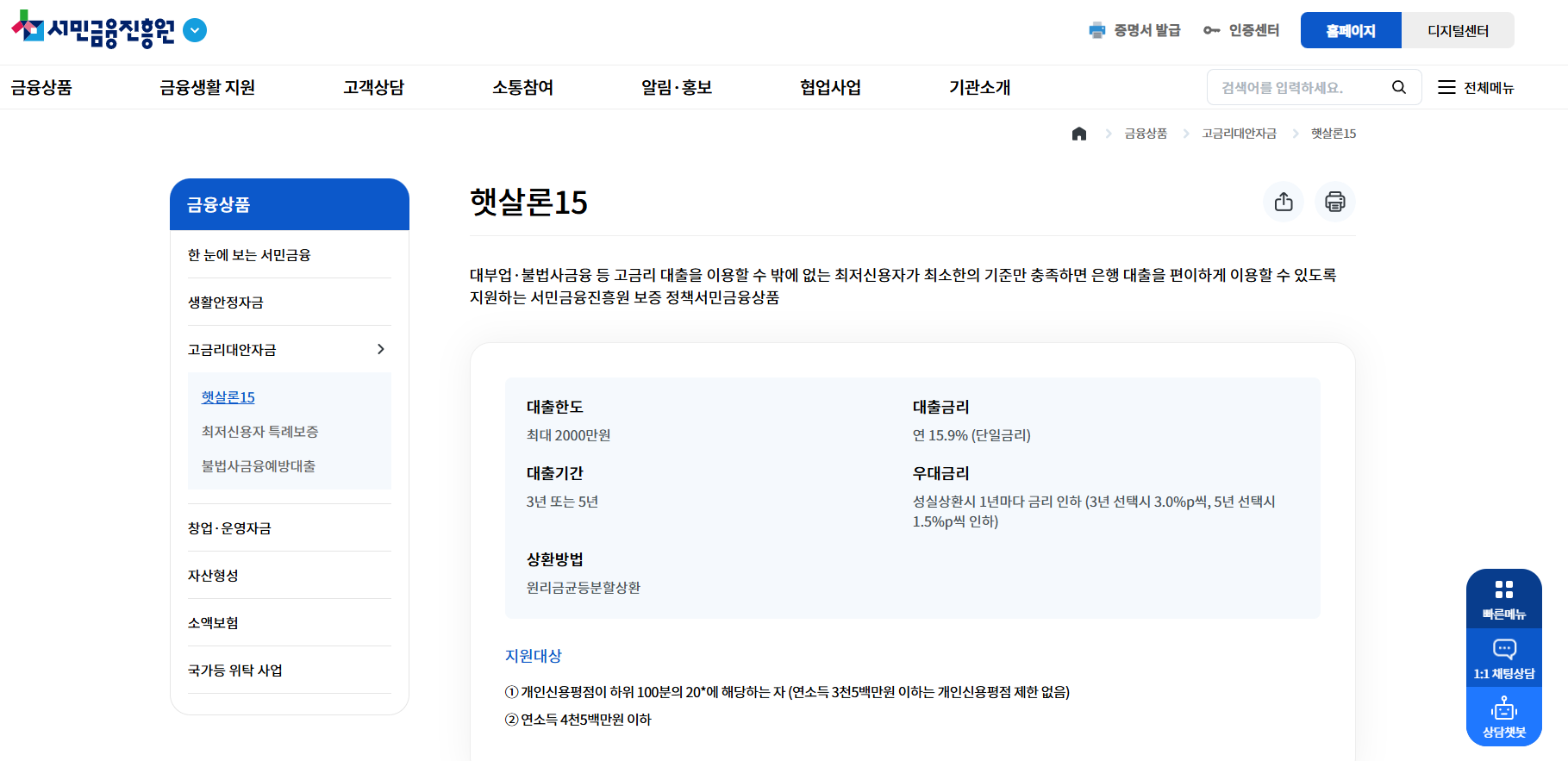The height and width of the screenshot is (761, 1568).
Task: Open the 소통참여 menu
Action: pyautogui.click(x=522, y=87)
